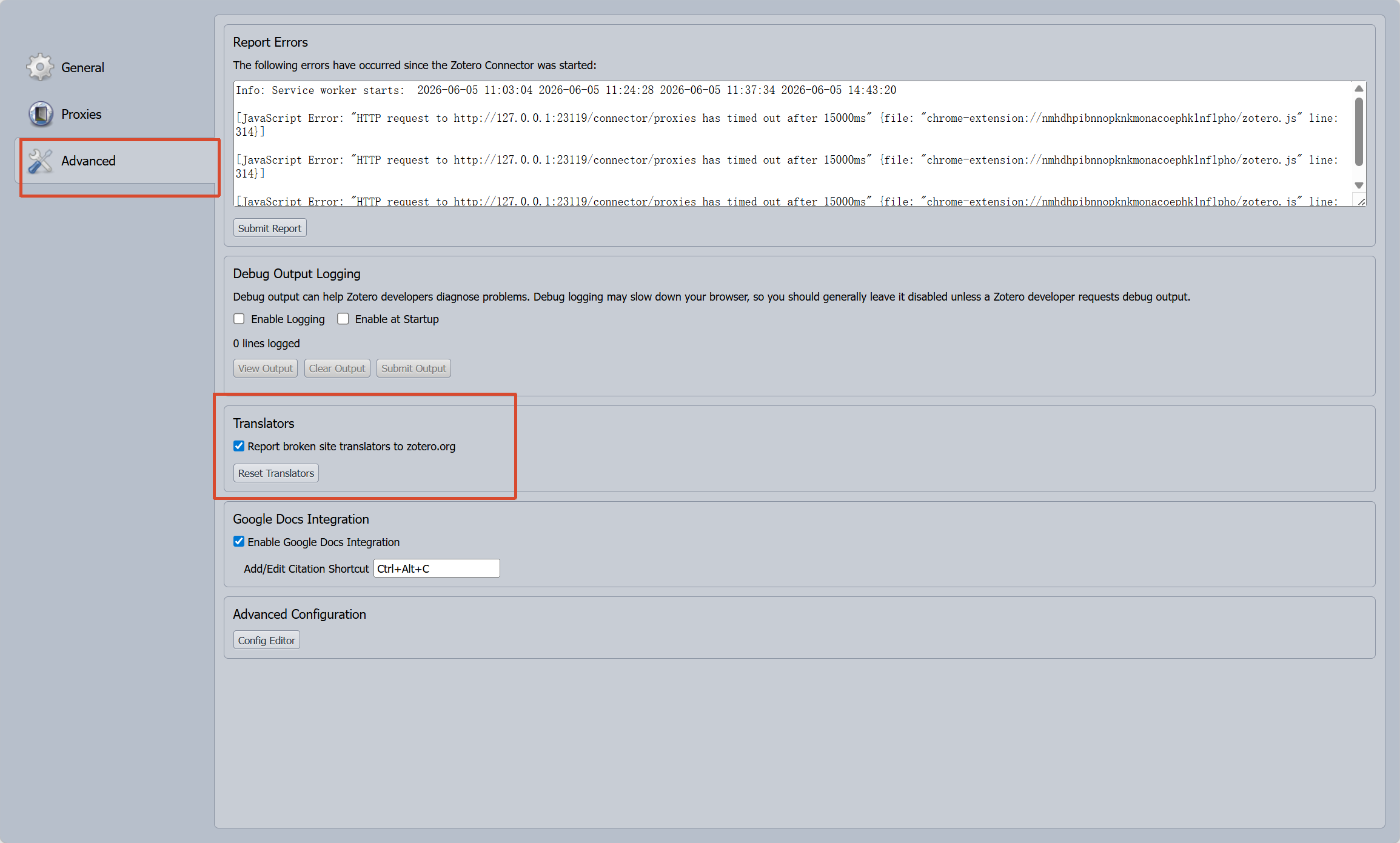Click the error log resize handle
The image size is (1400, 843).
click(x=1361, y=201)
